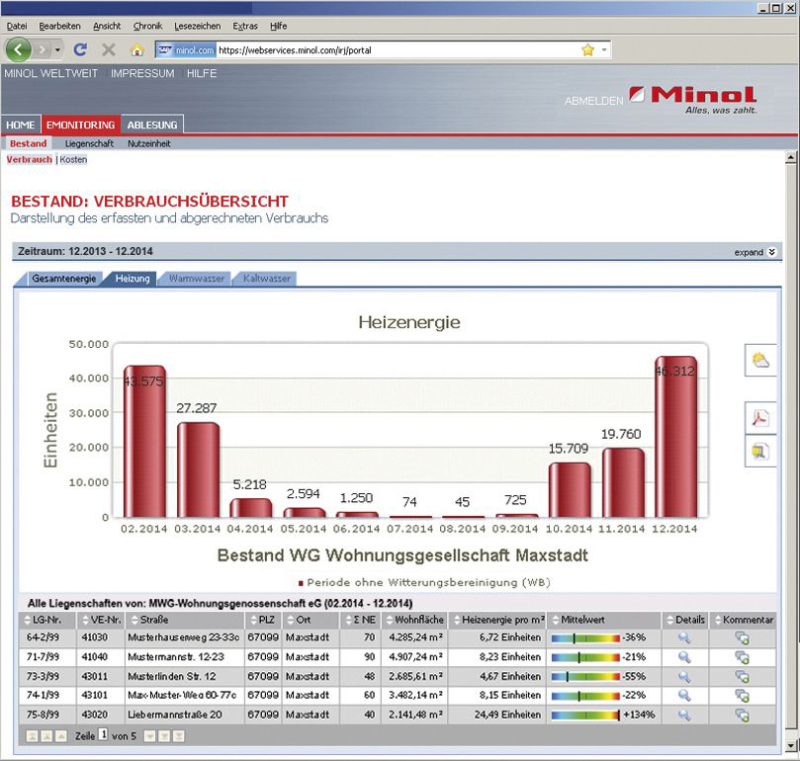The width and height of the screenshot is (800, 761).
Task: Open history dropdown next to forward arrow
Action: 58,50
